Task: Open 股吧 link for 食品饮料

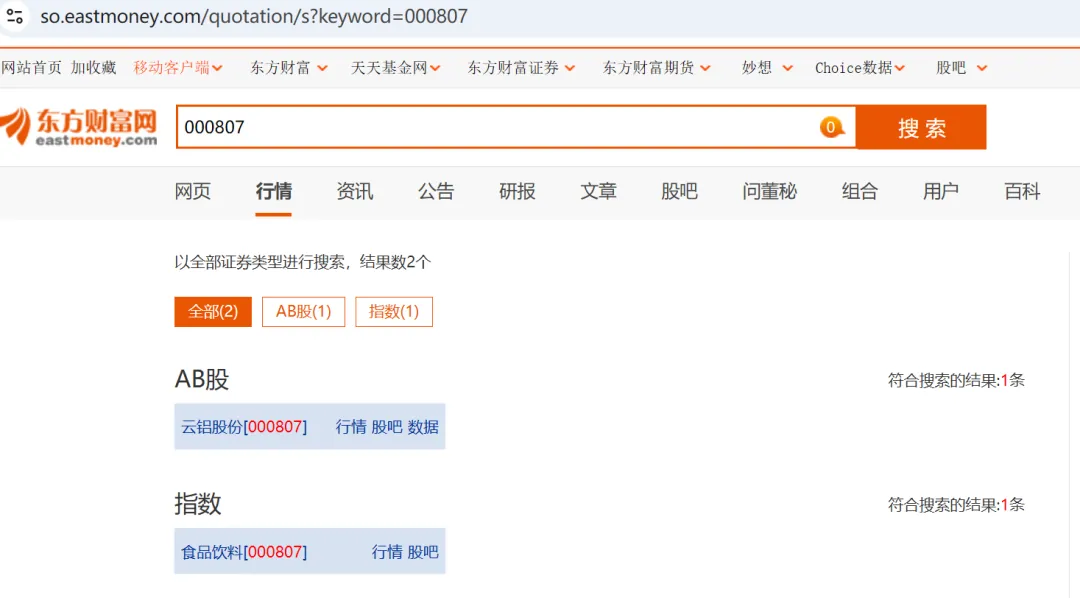Action: point(423,552)
